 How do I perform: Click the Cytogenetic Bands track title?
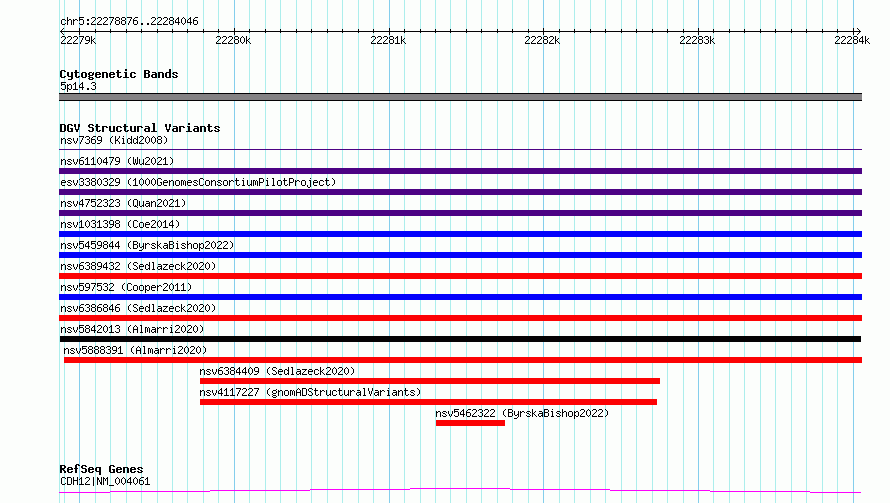pyautogui.click(x=119, y=74)
